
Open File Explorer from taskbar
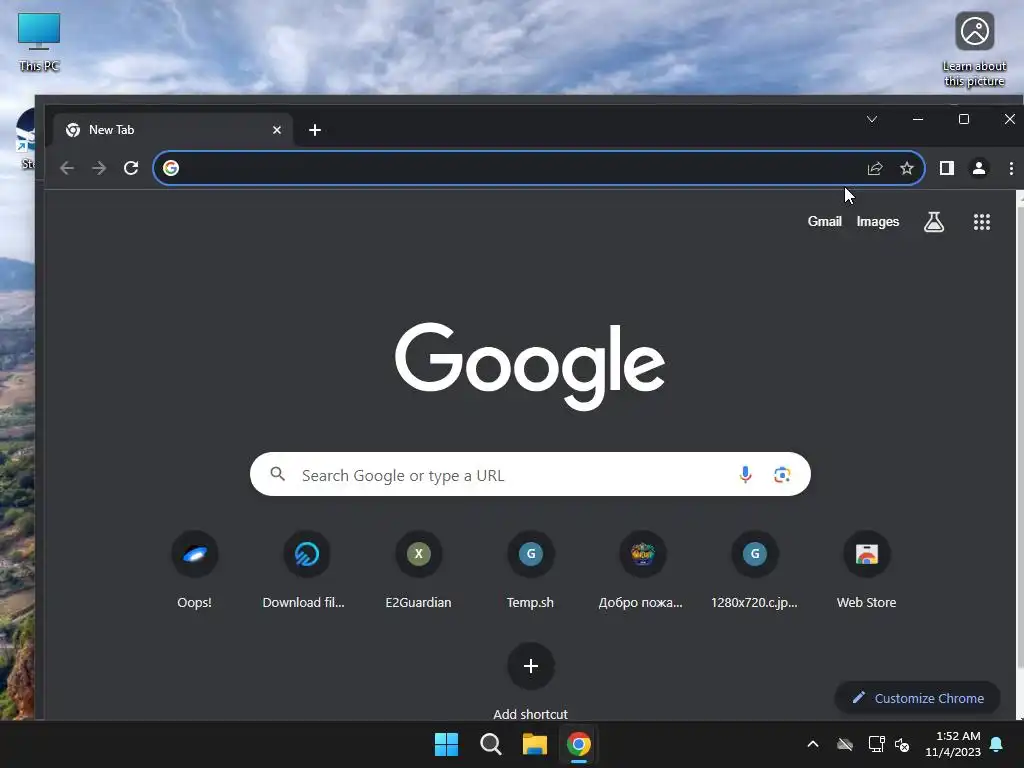point(534,744)
